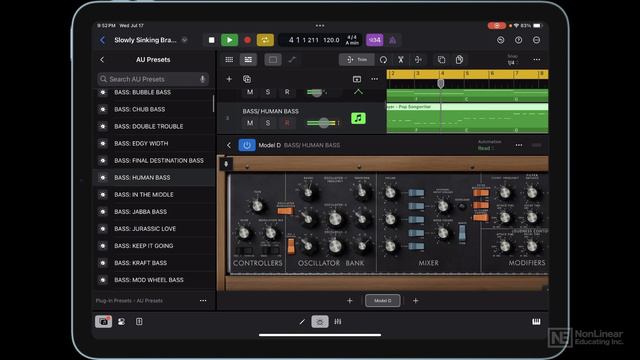Open browser more options next to Plug-In Presets path

[203, 301]
